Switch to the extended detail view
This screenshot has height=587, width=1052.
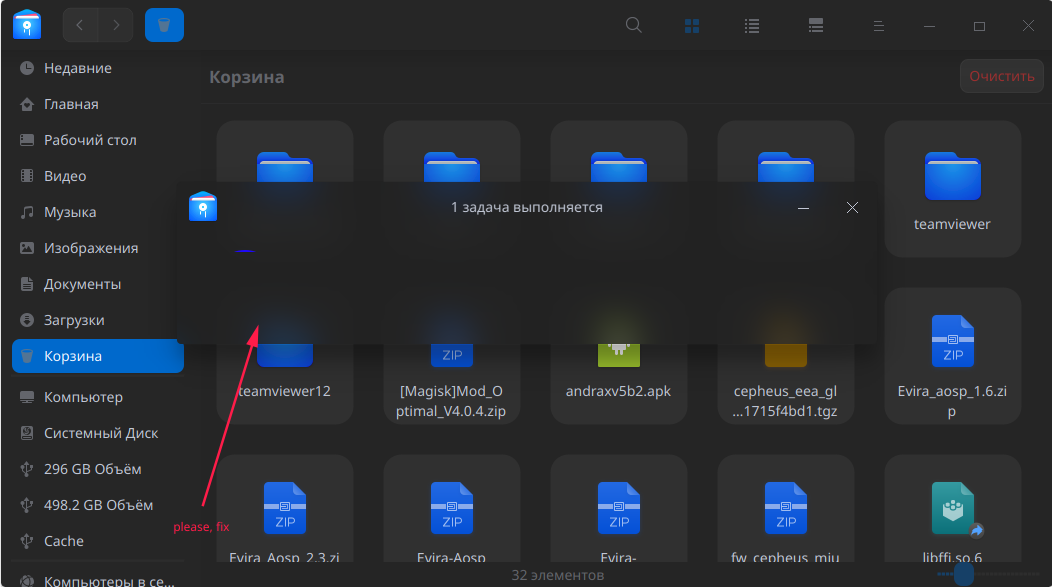(x=815, y=25)
